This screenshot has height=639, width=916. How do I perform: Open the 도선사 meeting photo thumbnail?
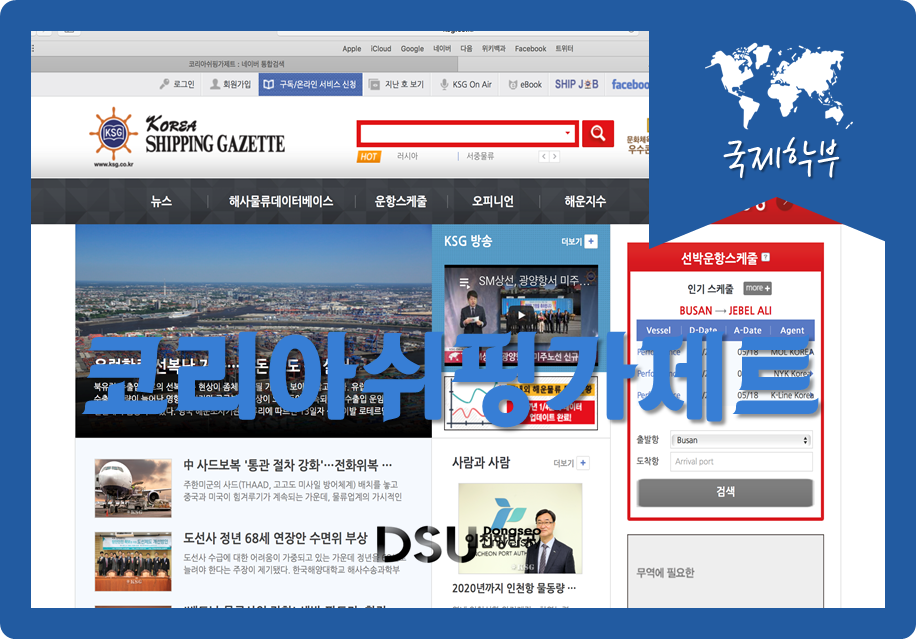(133, 561)
